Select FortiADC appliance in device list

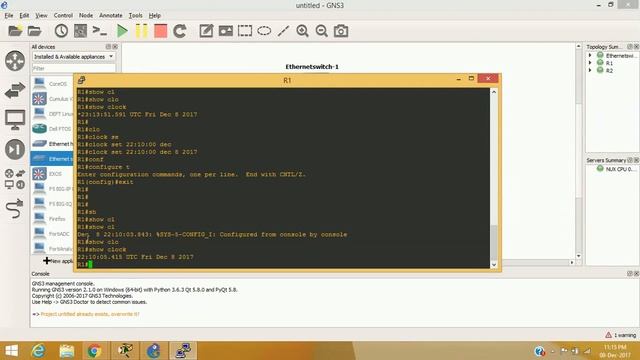(x=52, y=234)
